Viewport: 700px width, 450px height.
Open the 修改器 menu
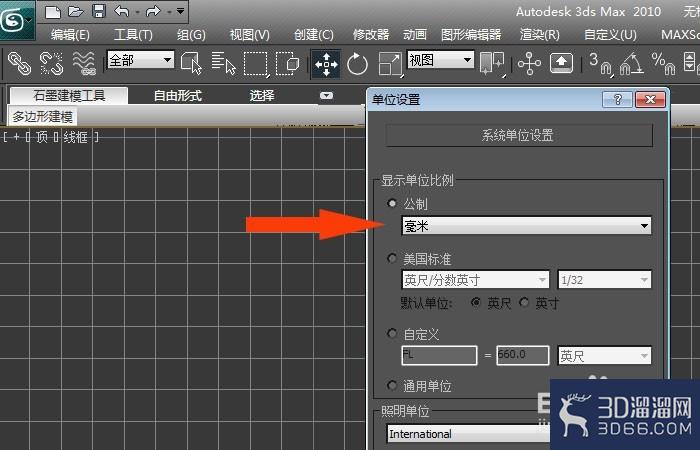(371, 34)
